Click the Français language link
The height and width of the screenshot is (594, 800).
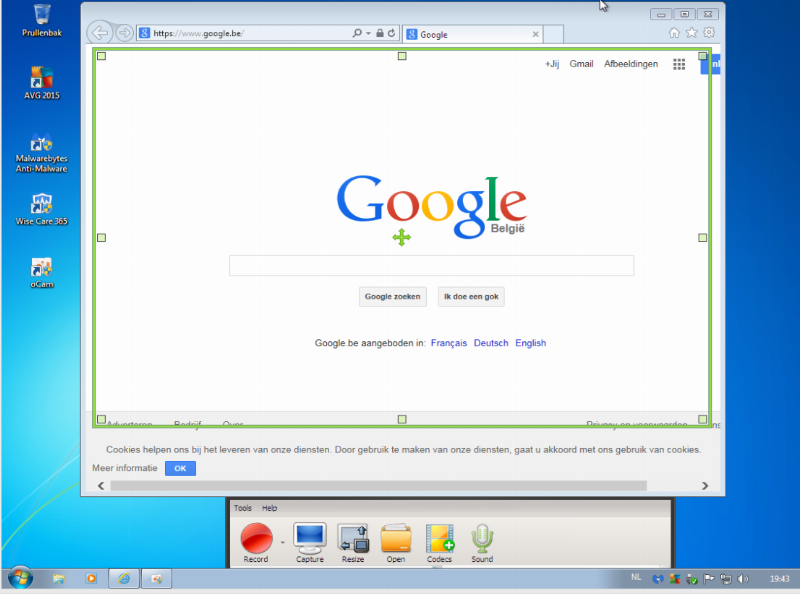pos(449,343)
